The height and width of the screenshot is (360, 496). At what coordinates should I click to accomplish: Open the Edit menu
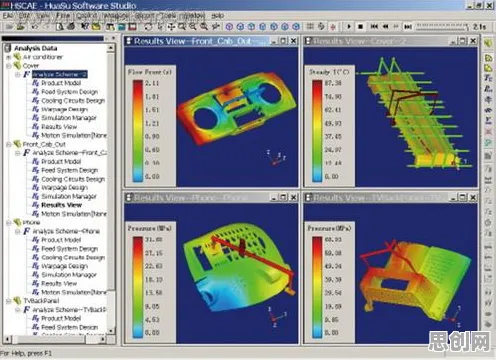click(x=25, y=16)
